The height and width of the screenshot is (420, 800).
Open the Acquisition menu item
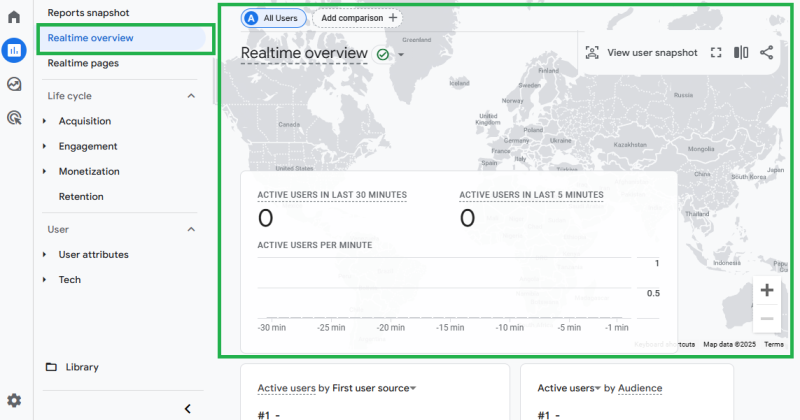point(85,121)
